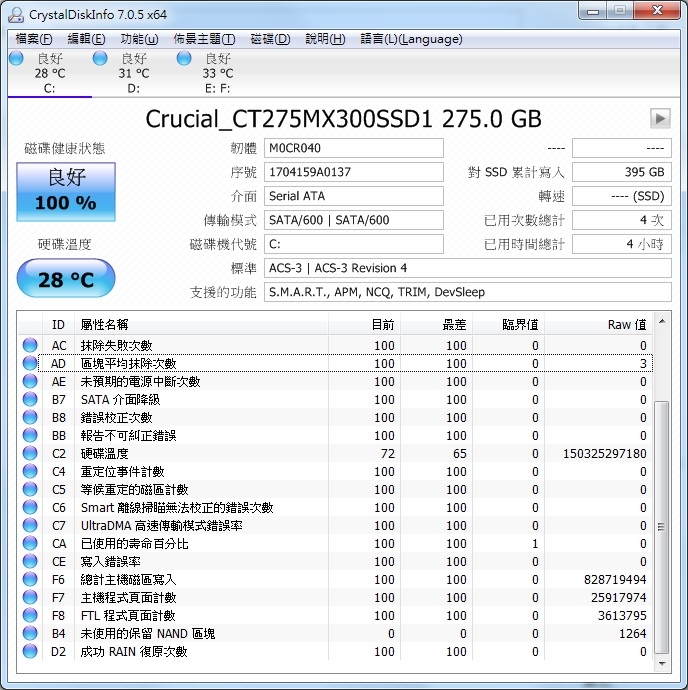Click status circle of attribute BB row
This screenshot has height=690, width=688.
30,435
